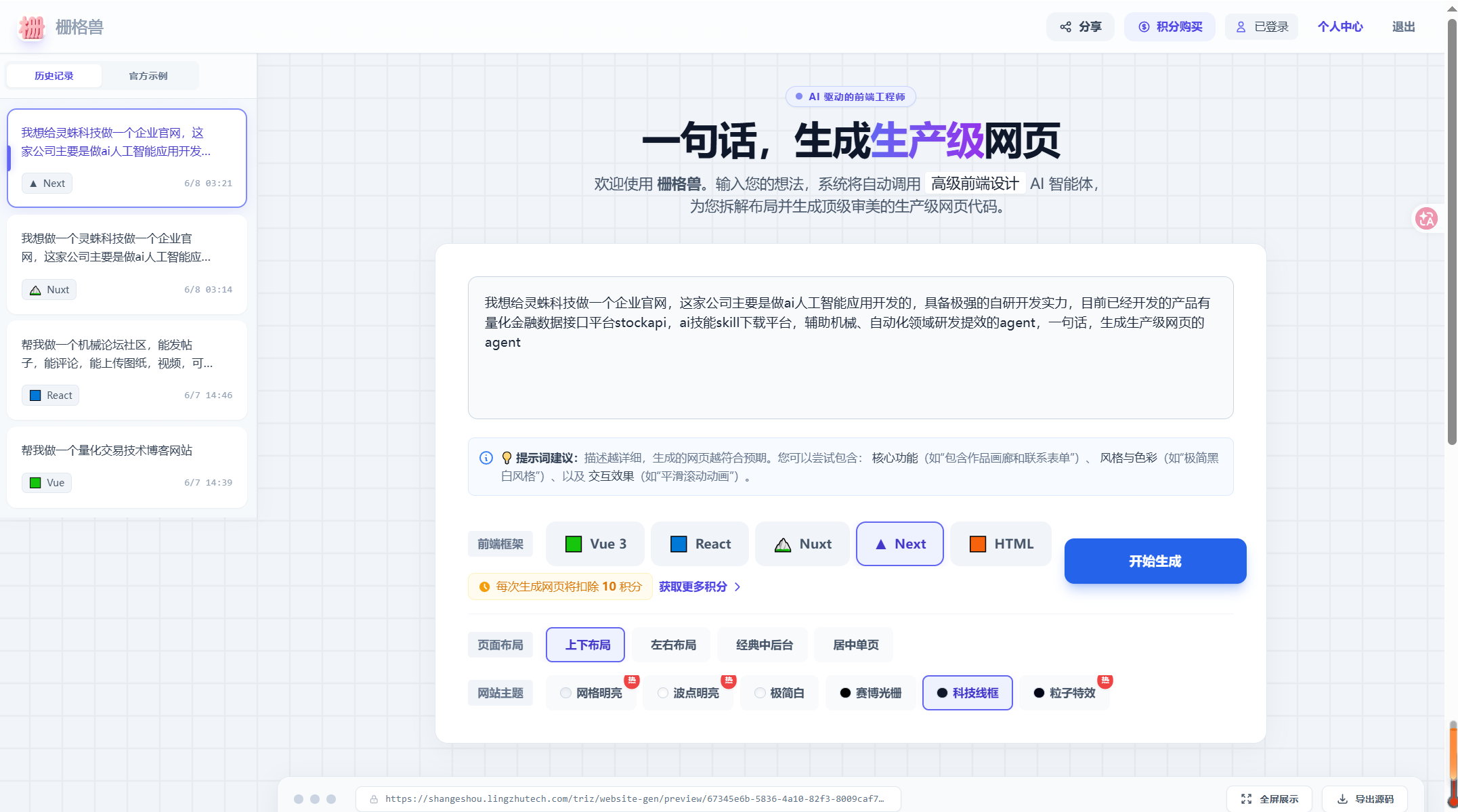Click into the prompt description text area
The image size is (1458, 812).
(x=851, y=347)
